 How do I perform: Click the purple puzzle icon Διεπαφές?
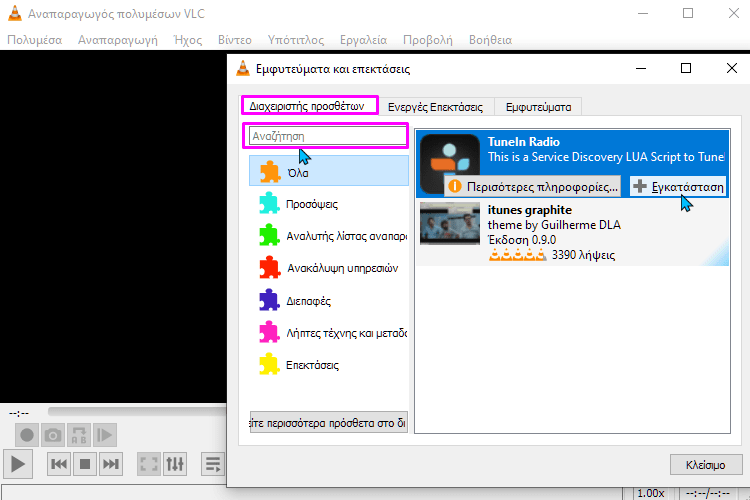point(269,300)
